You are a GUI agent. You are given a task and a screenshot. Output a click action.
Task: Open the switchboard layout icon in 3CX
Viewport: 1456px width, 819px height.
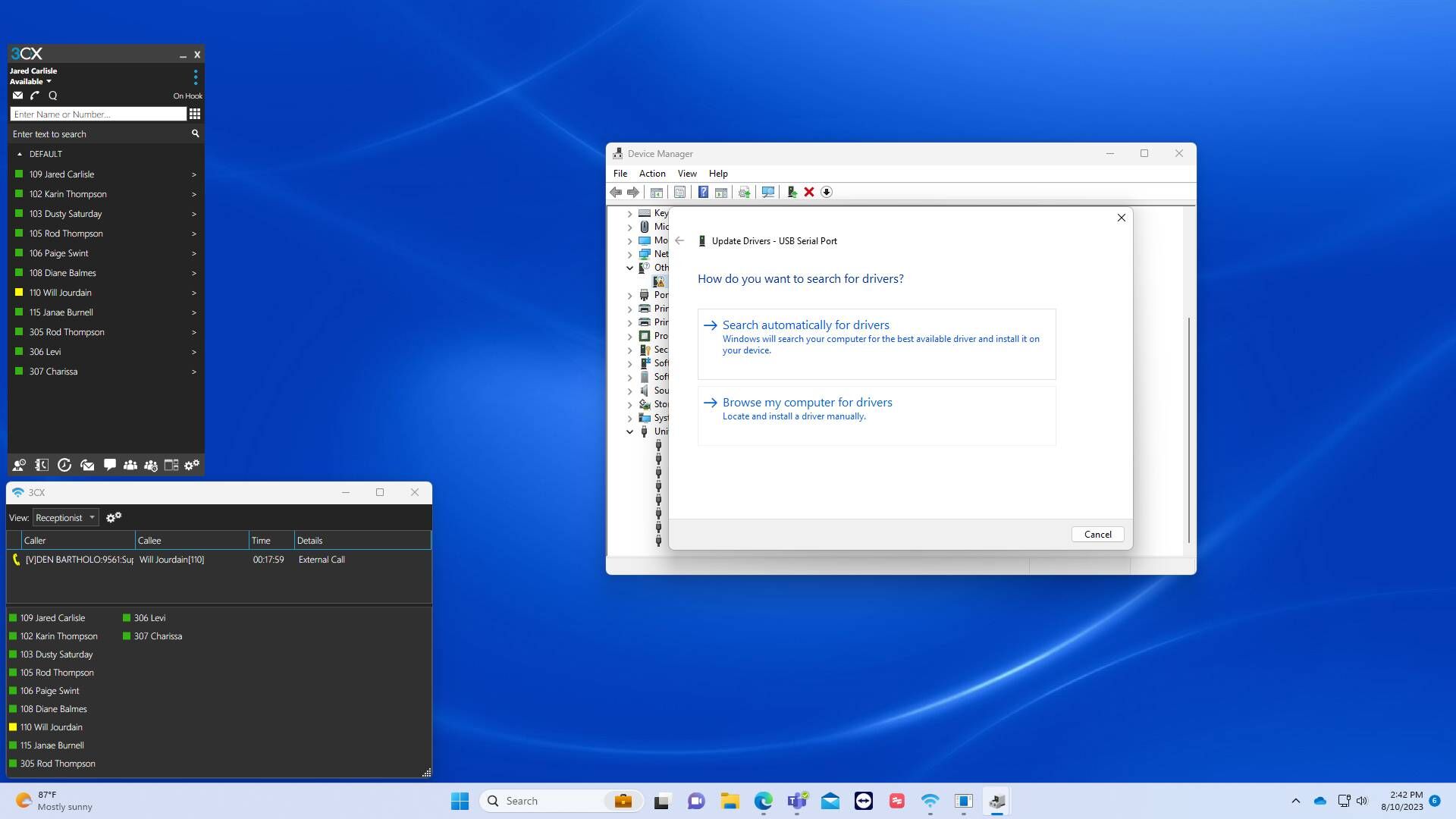point(171,465)
